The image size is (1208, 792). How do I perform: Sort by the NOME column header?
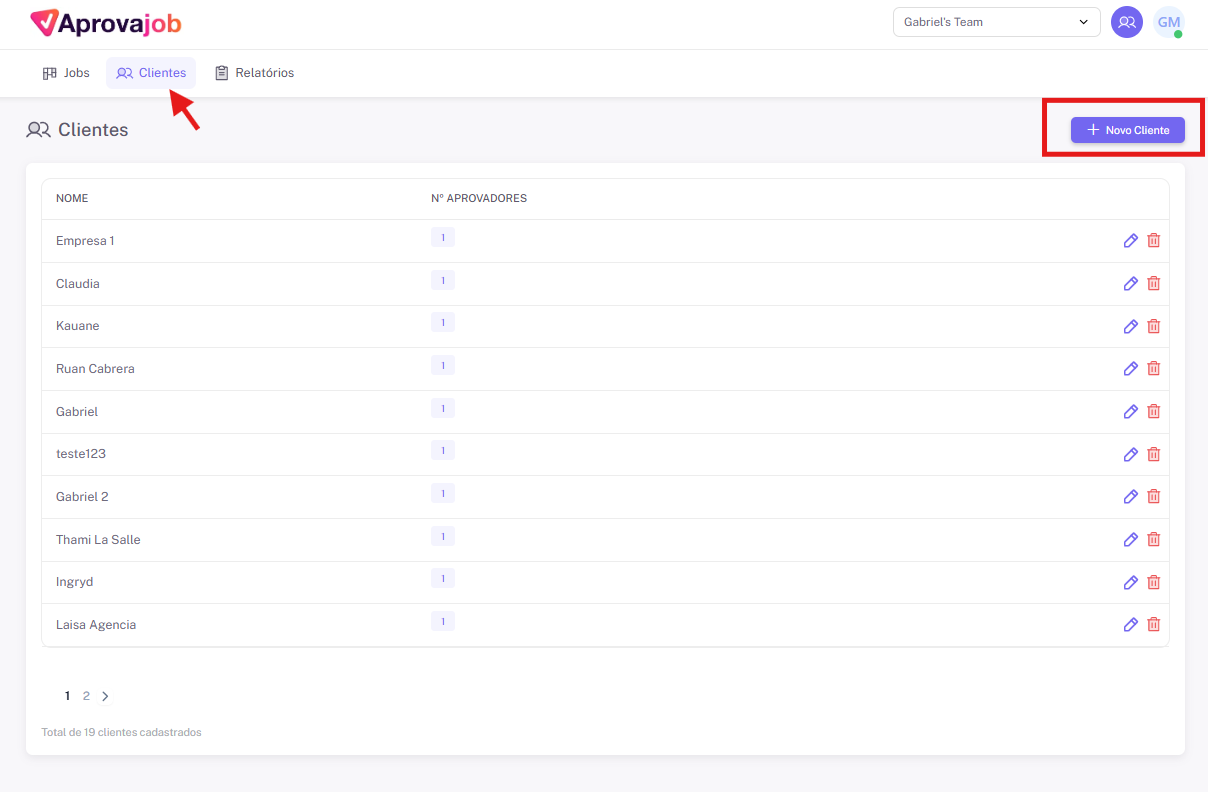[x=72, y=198]
